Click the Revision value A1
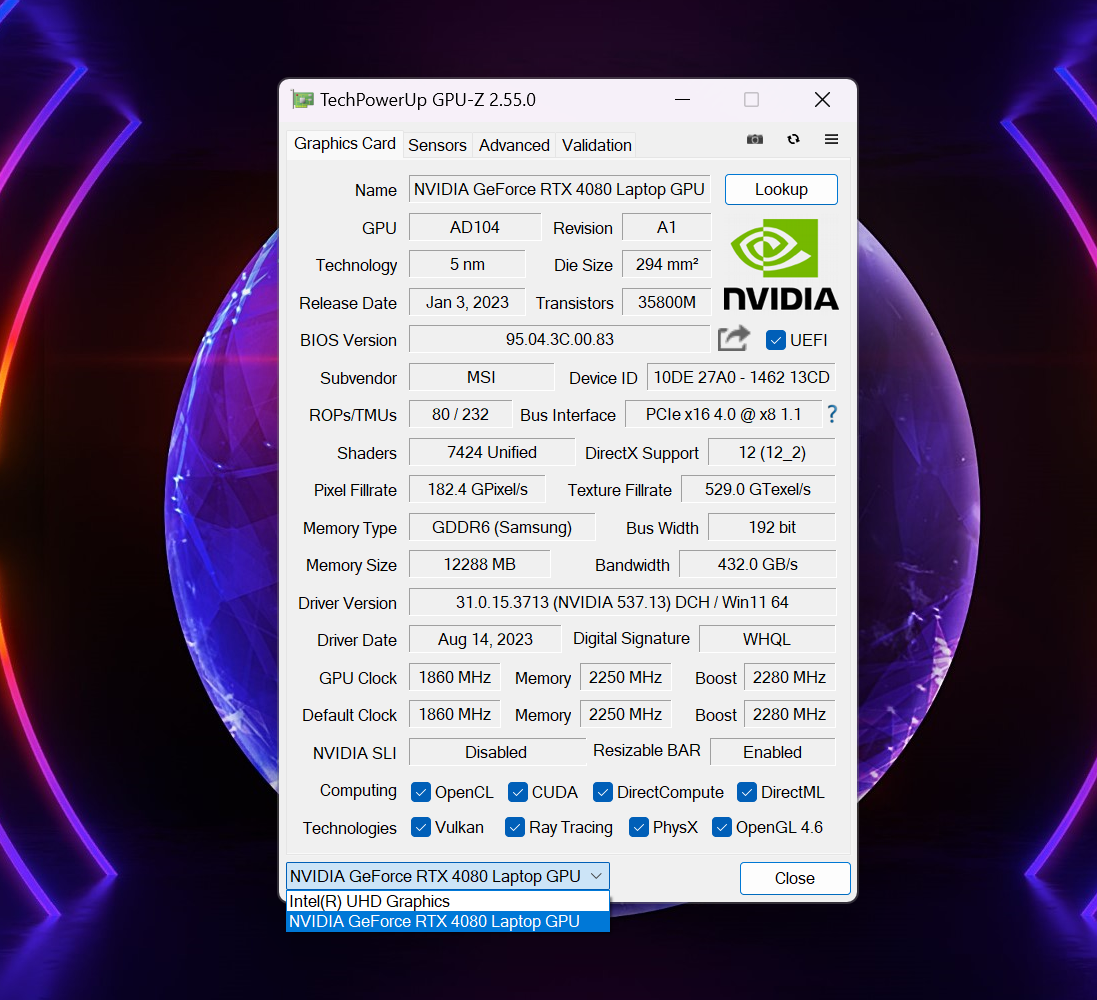Screen dimensions: 1097x1000 [666, 227]
